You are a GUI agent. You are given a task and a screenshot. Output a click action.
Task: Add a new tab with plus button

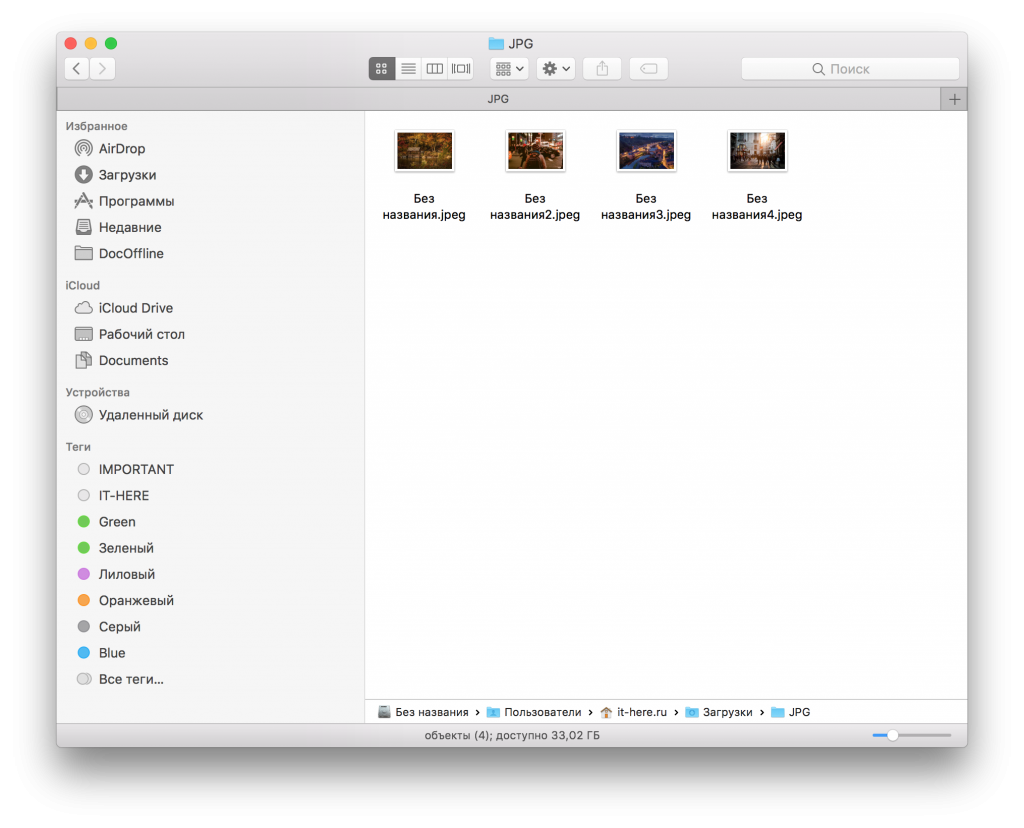(954, 99)
